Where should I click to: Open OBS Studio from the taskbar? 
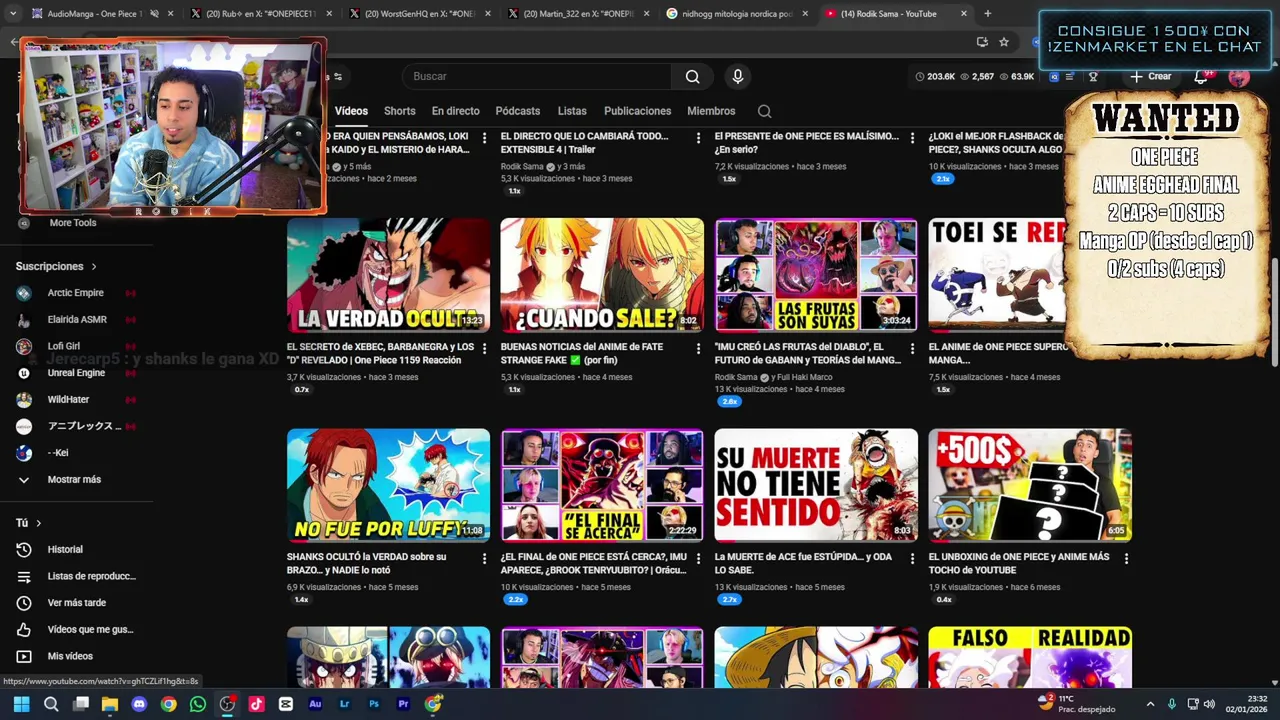[x=227, y=704]
